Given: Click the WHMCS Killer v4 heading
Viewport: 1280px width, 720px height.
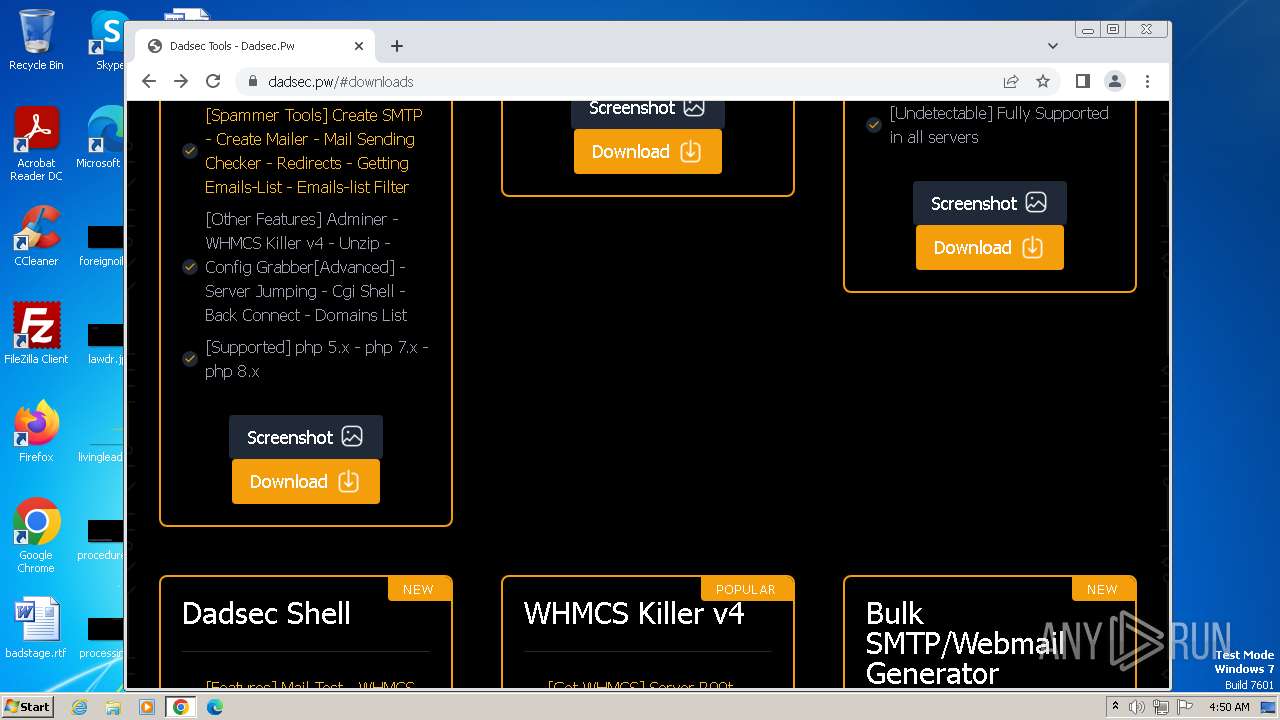Looking at the screenshot, I should point(634,613).
